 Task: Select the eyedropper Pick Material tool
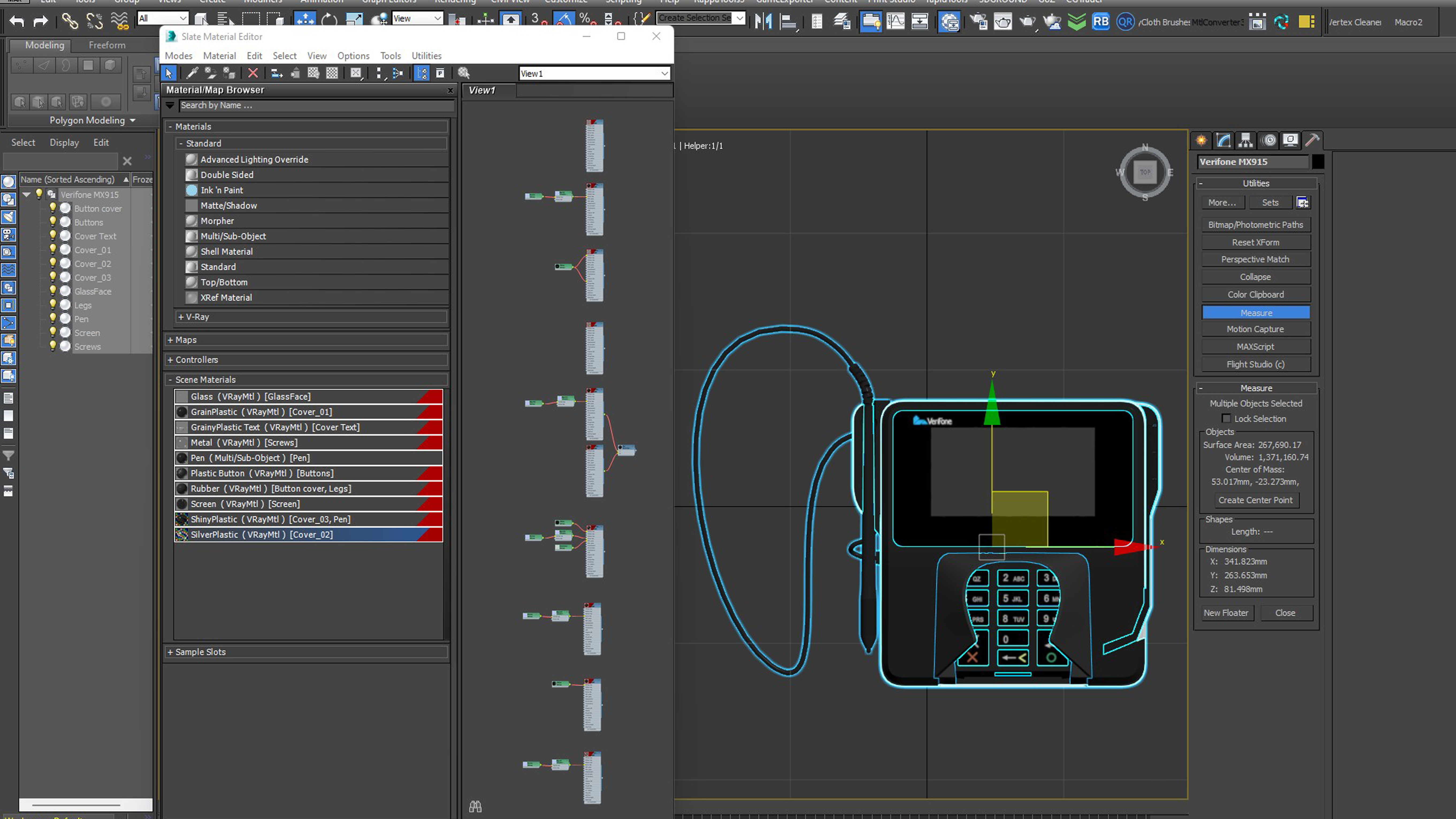coord(192,73)
